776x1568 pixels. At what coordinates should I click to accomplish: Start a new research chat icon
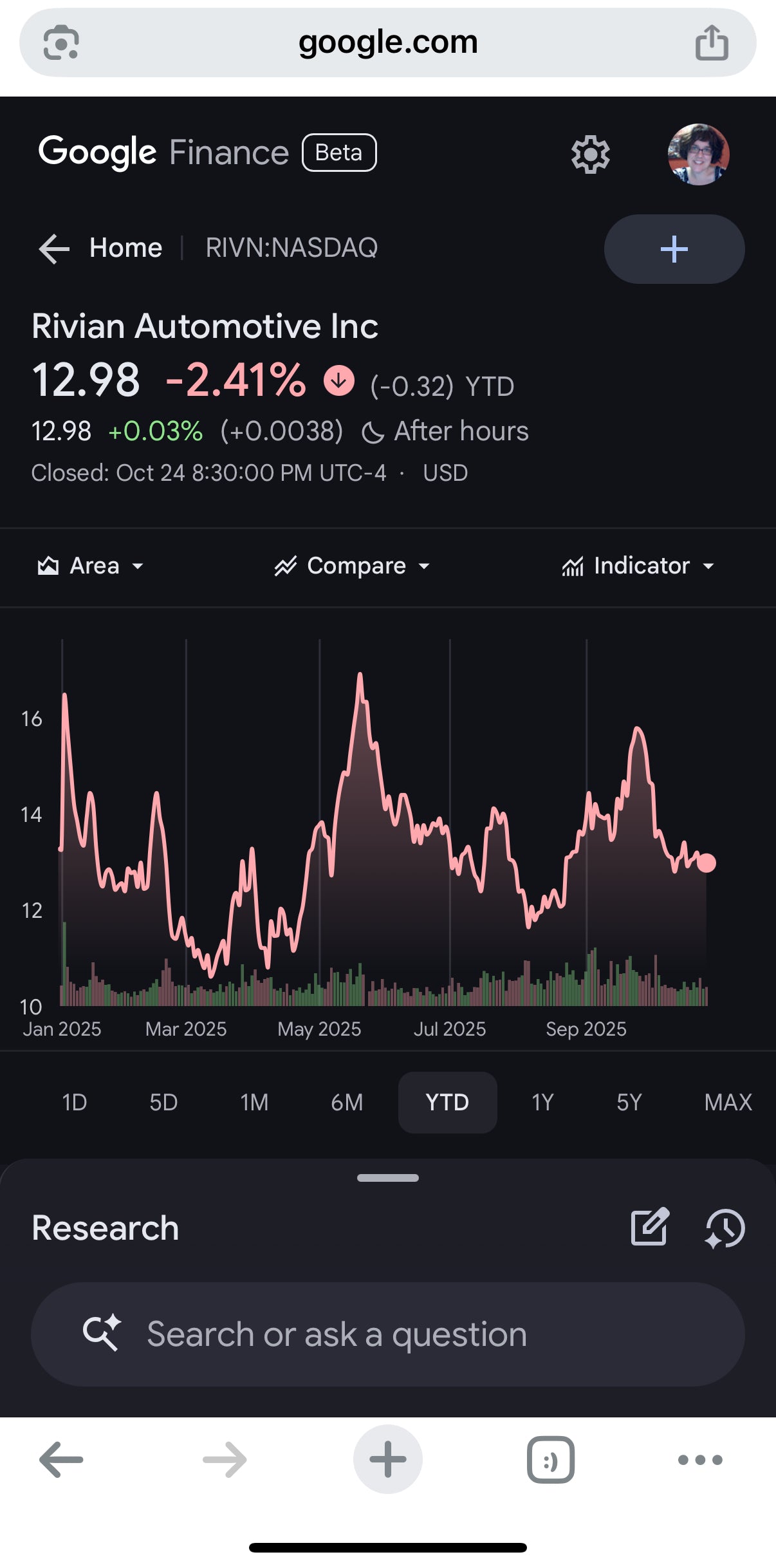pos(649,1227)
